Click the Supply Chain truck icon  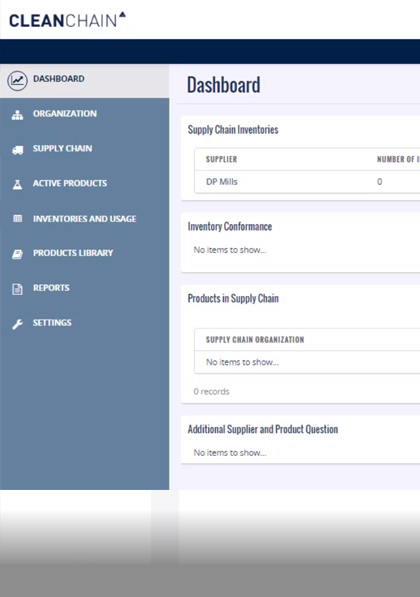pyautogui.click(x=18, y=150)
